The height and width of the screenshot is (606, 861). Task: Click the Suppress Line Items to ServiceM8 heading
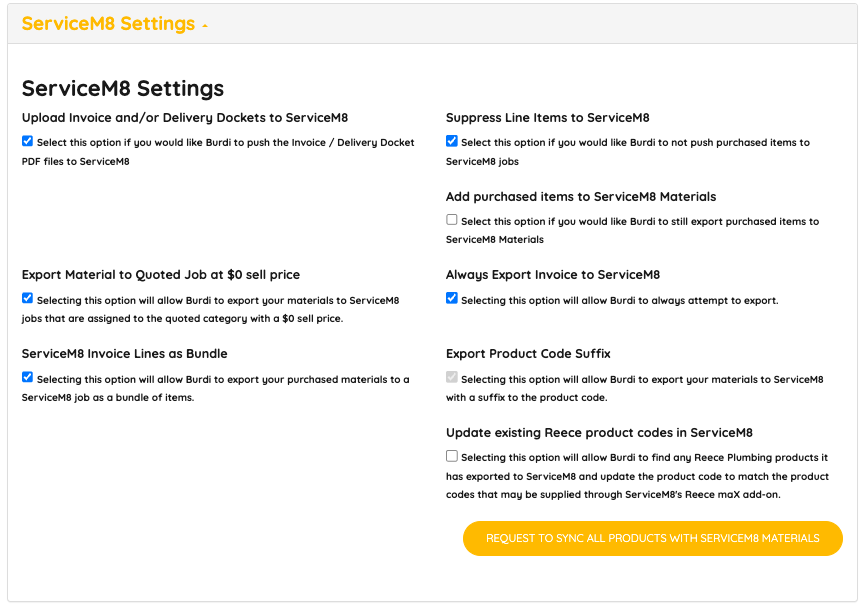tap(547, 118)
